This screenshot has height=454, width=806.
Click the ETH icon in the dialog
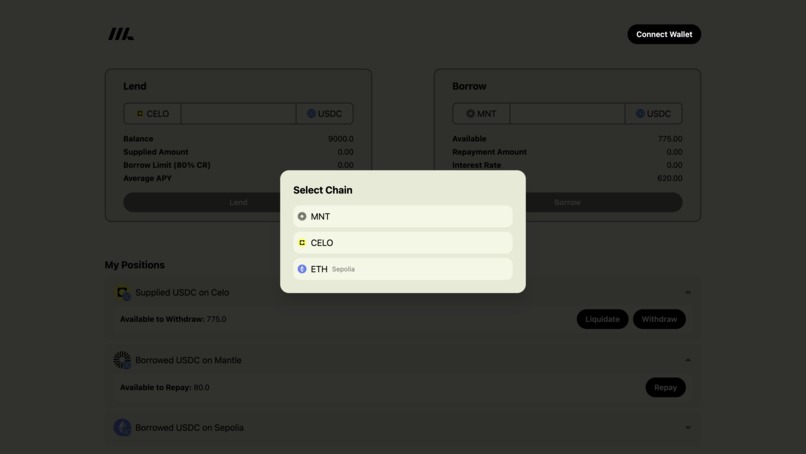(x=302, y=269)
